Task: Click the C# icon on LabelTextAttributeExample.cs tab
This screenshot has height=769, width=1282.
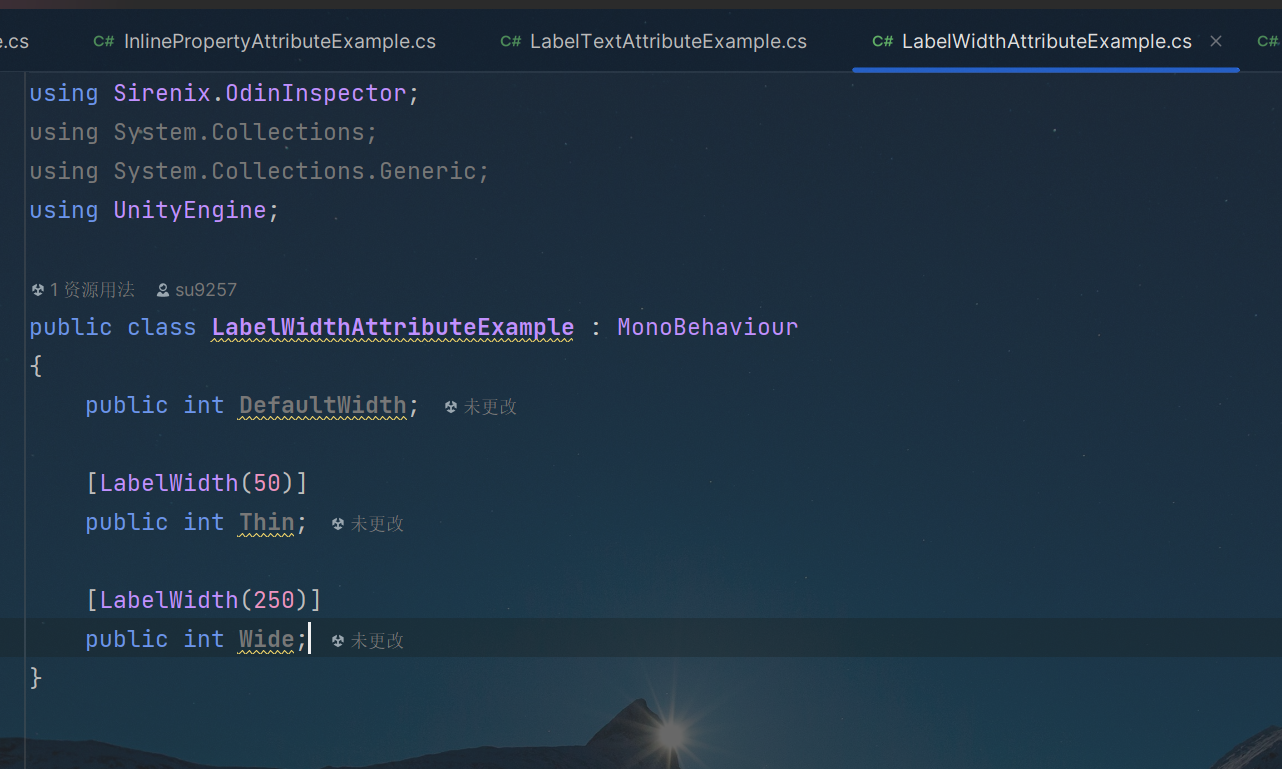Action: coord(510,41)
